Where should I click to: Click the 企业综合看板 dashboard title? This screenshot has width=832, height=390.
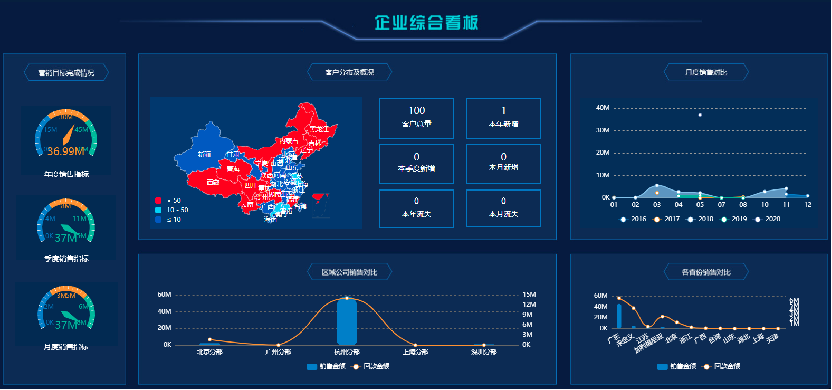pyautogui.click(x=427, y=23)
